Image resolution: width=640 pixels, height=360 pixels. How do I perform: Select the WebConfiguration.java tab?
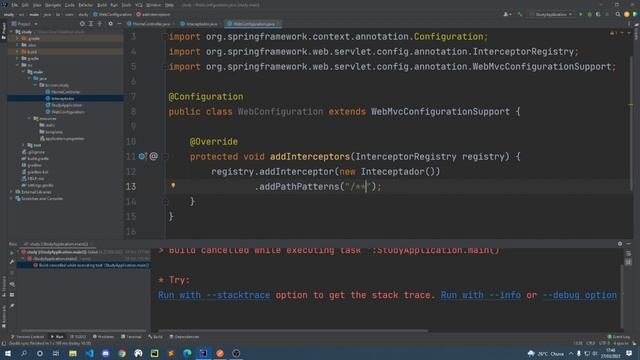point(253,24)
